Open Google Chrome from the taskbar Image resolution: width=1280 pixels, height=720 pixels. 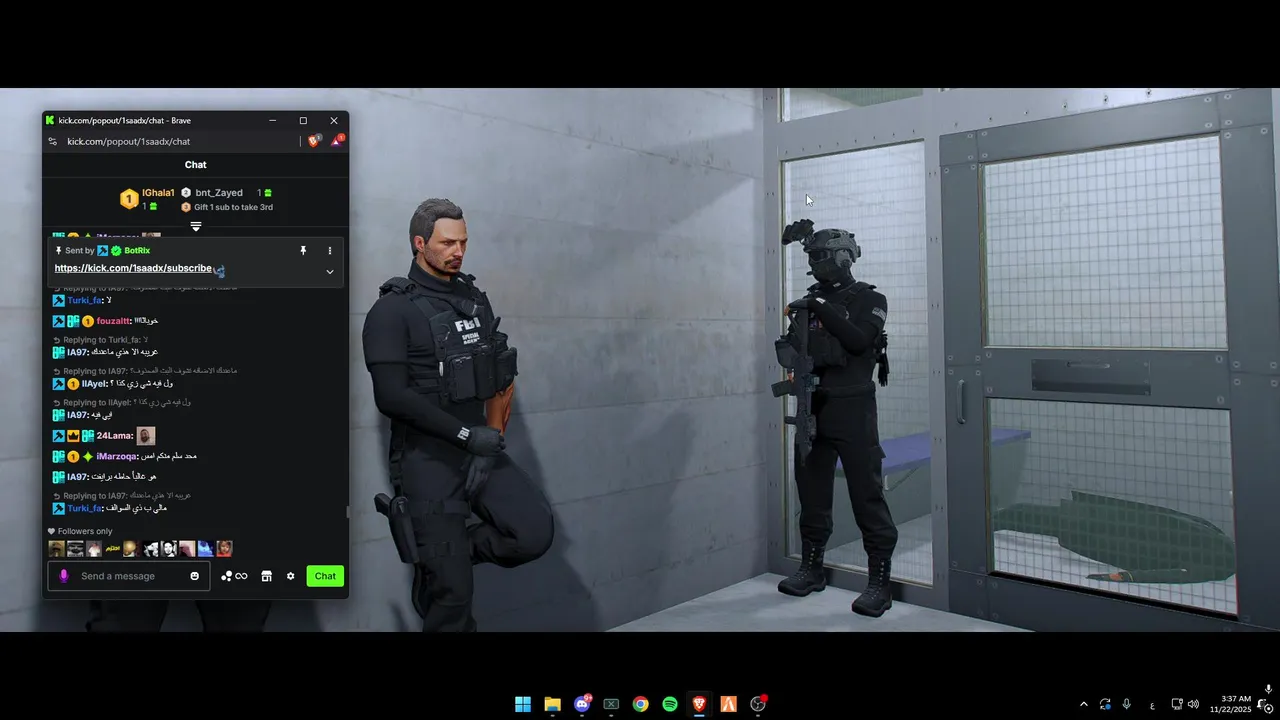641,704
